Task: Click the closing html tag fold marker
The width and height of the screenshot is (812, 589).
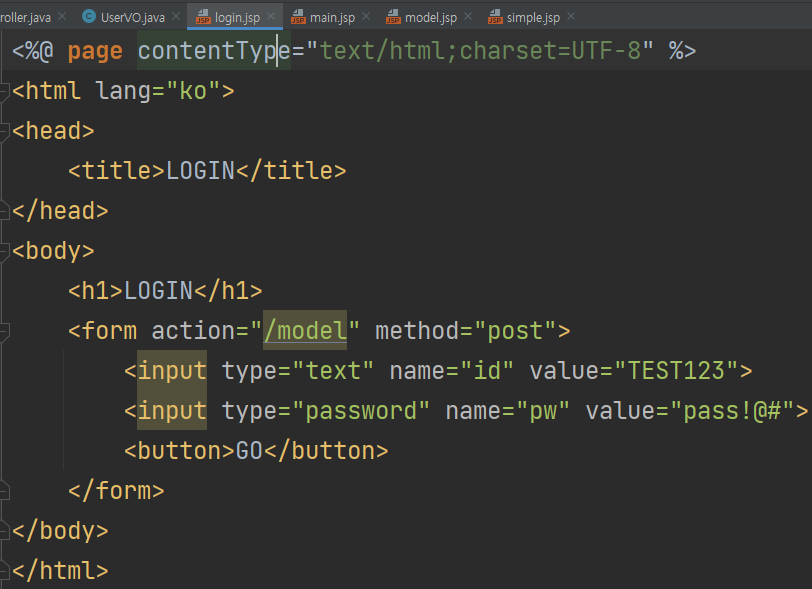Action: point(4,571)
